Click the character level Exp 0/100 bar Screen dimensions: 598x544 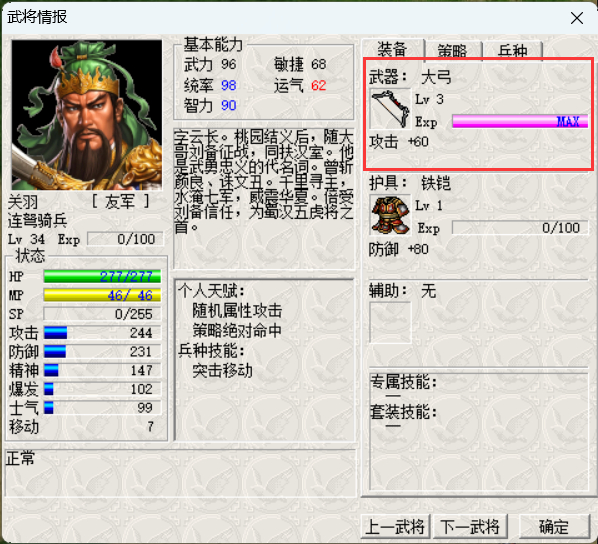click(x=125, y=239)
